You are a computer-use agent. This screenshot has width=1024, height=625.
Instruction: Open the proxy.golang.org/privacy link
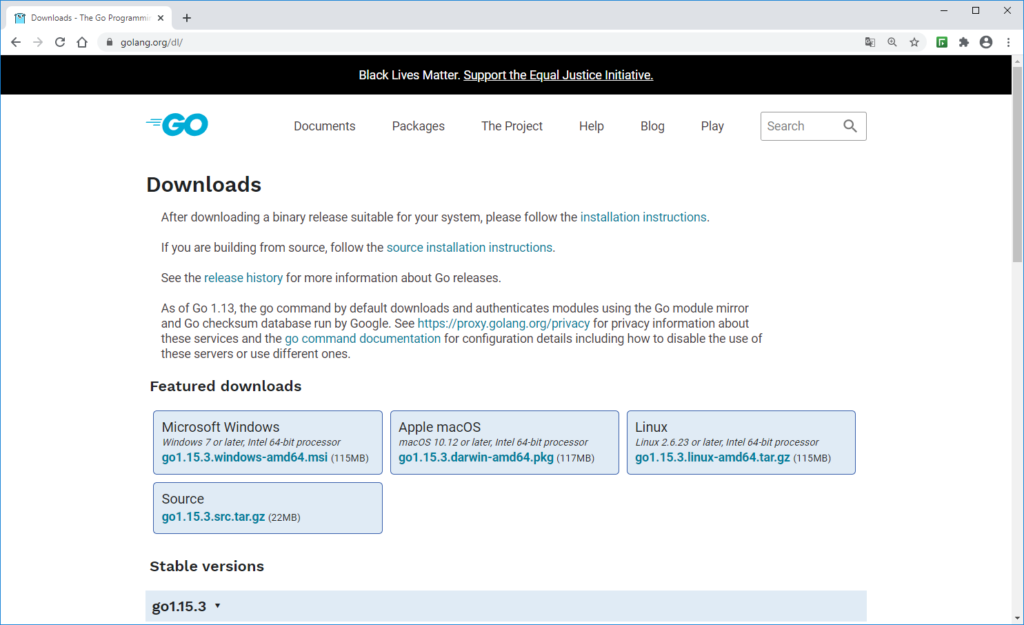tap(504, 323)
